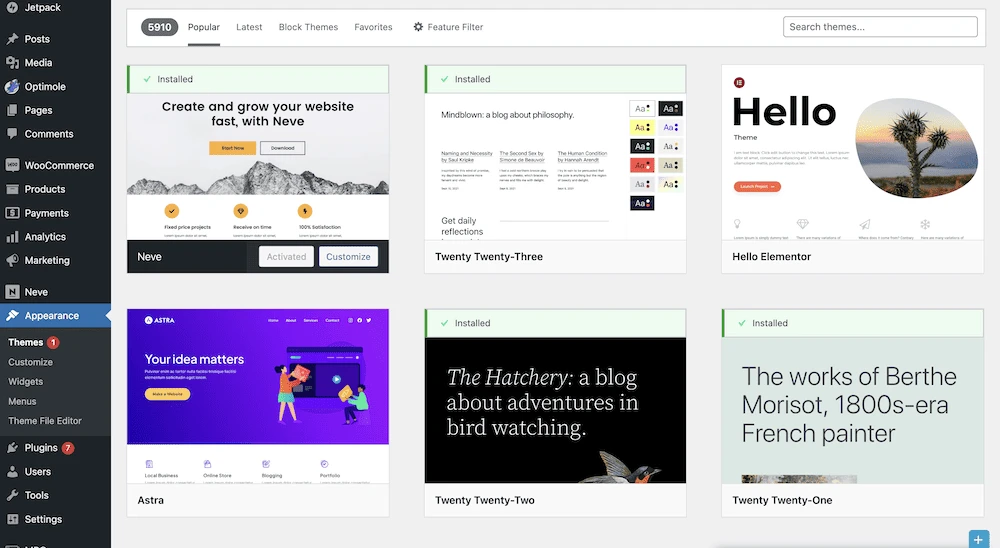Open the Twenty Twenty-One theme thumbnail
The image size is (1000, 548).
pos(853,410)
